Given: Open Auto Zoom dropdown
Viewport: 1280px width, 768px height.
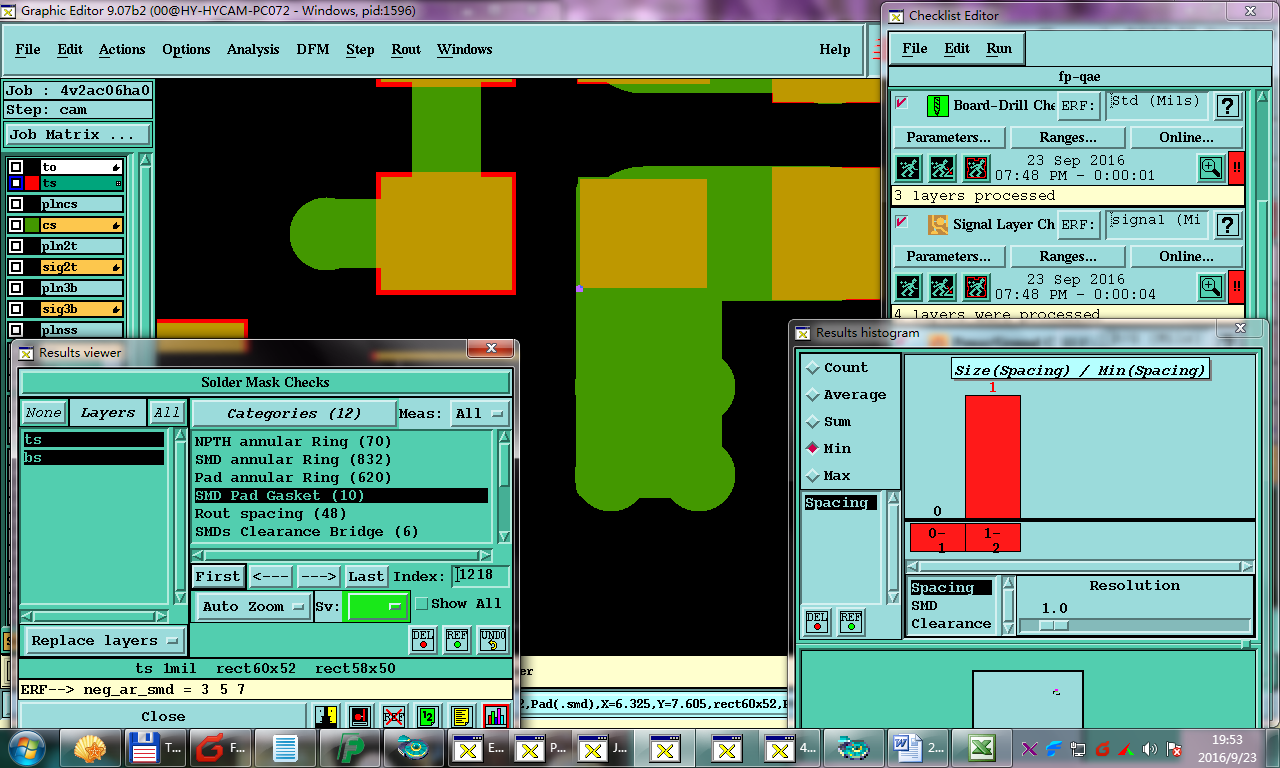Looking at the screenshot, I should (x=253, y=607).
